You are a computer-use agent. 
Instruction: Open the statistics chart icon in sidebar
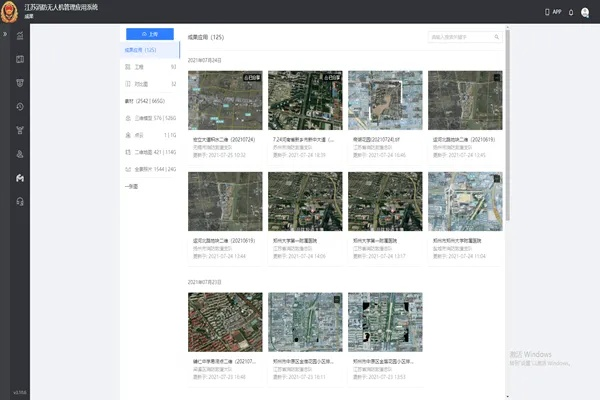coord(20,35)
